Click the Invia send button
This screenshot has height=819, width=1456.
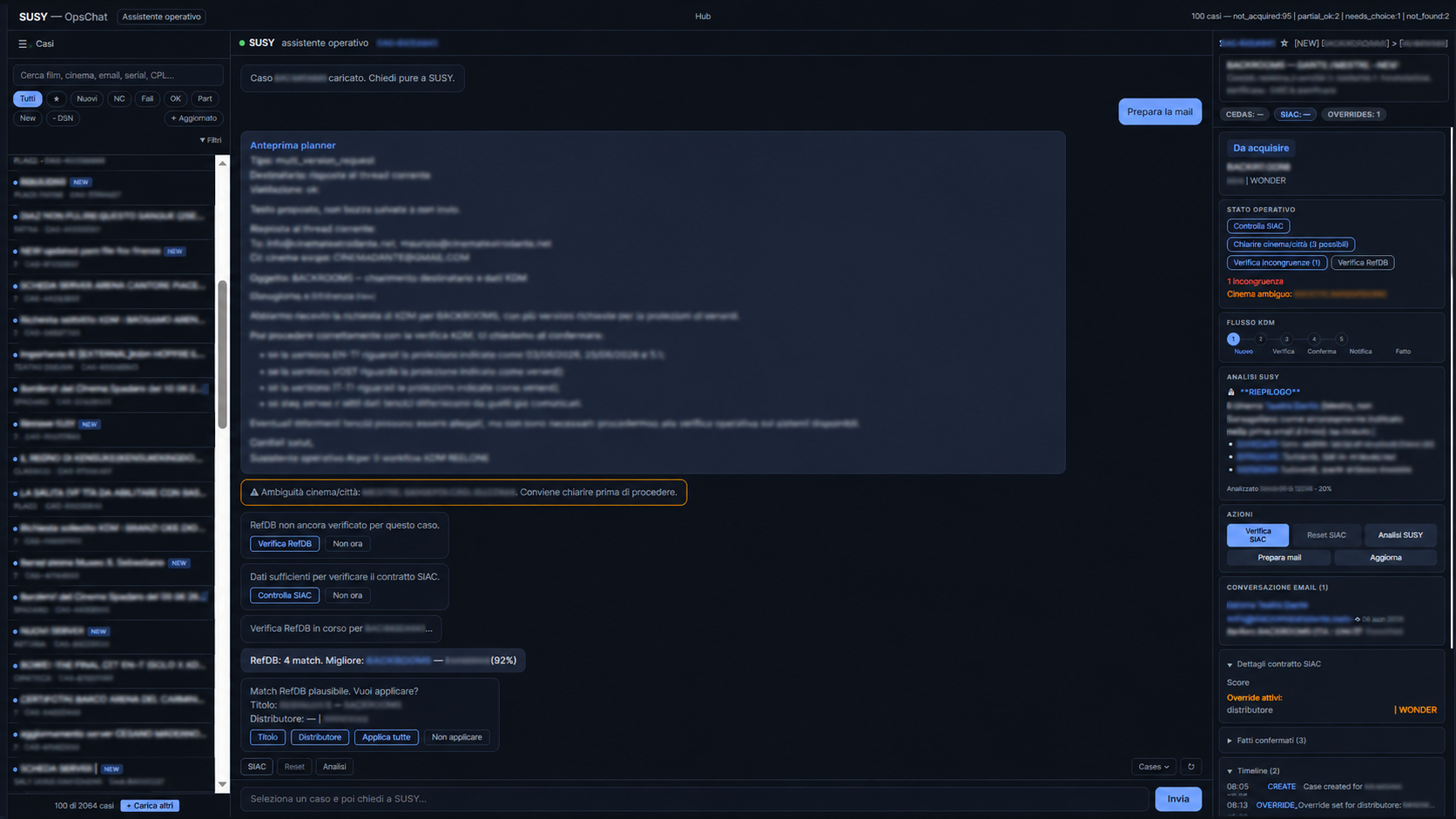click(1178, 799)
